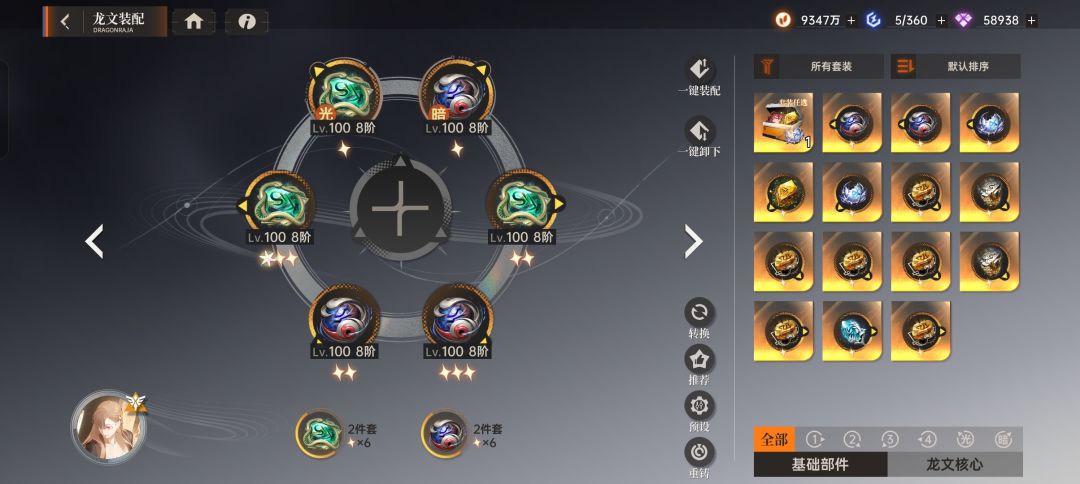Open the 转换 convert icon
1080x484 pixels.
[x=699, y=312]
